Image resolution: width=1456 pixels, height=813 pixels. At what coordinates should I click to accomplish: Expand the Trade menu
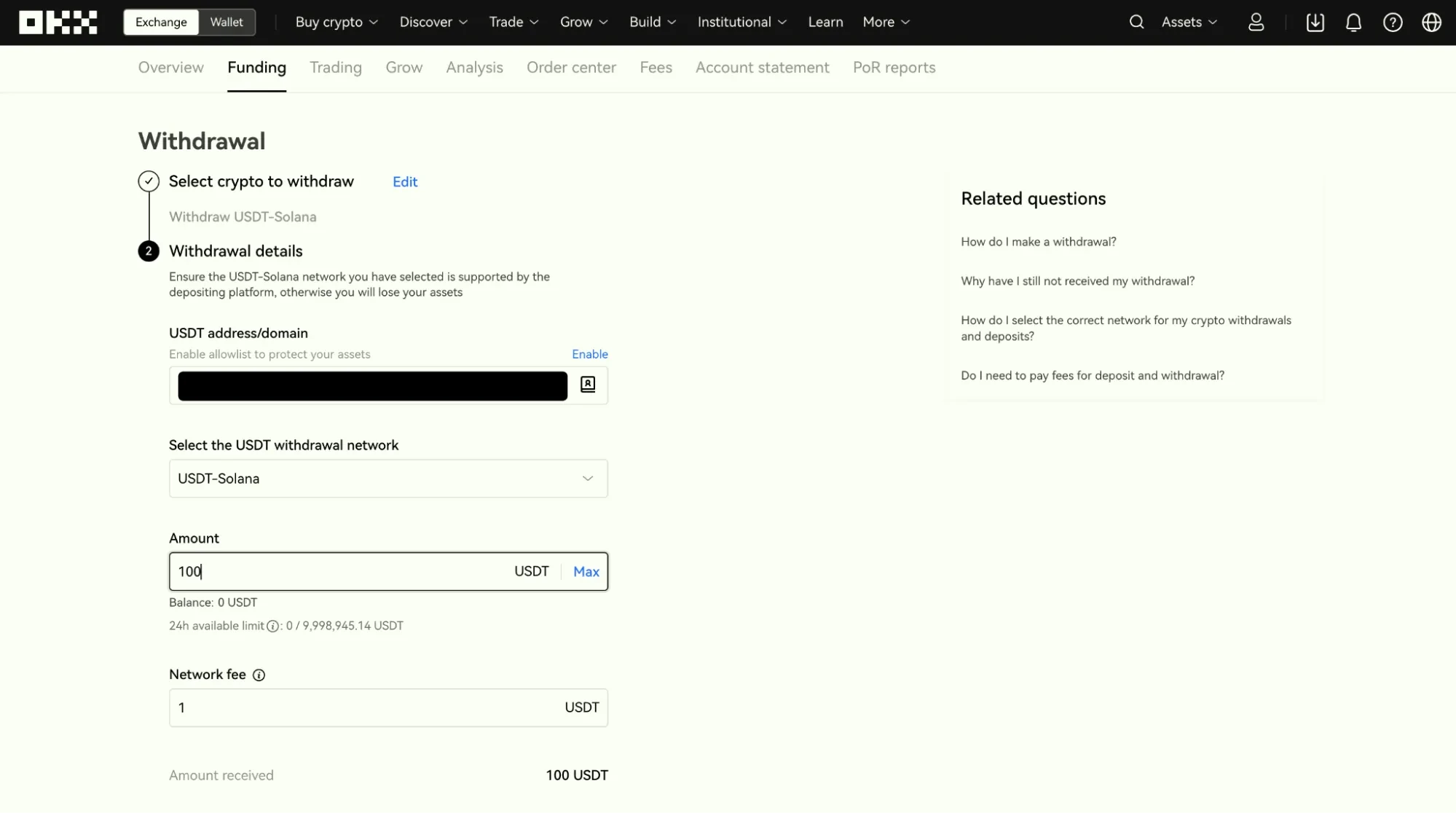pos(513,23)
